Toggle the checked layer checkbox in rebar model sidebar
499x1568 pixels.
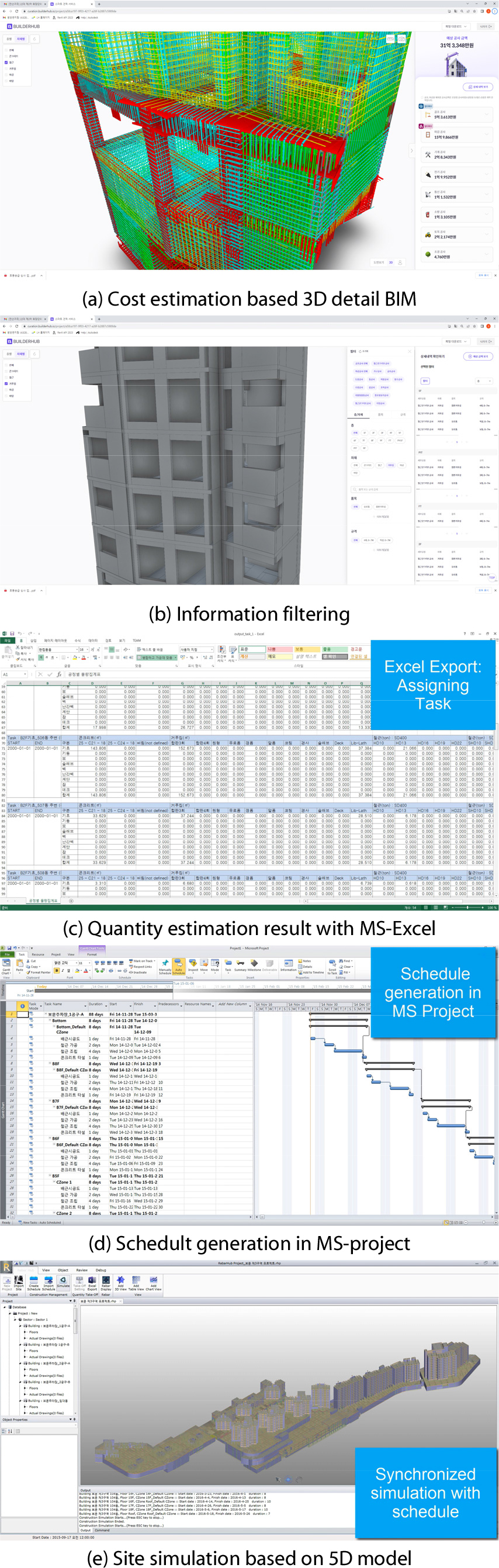click(x=6, y=62)
